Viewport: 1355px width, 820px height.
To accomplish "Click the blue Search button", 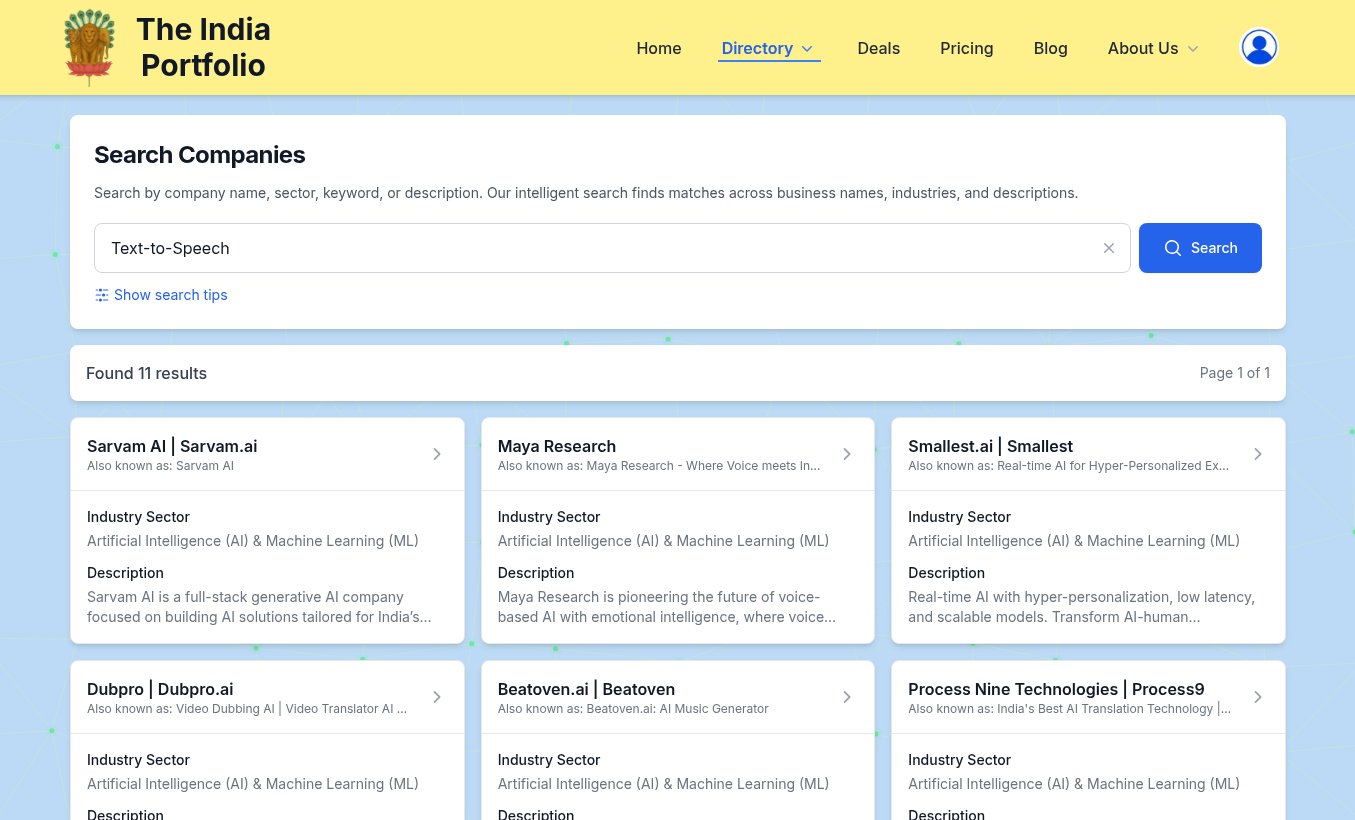I will pyautogui.click(x=1200, y=248).
